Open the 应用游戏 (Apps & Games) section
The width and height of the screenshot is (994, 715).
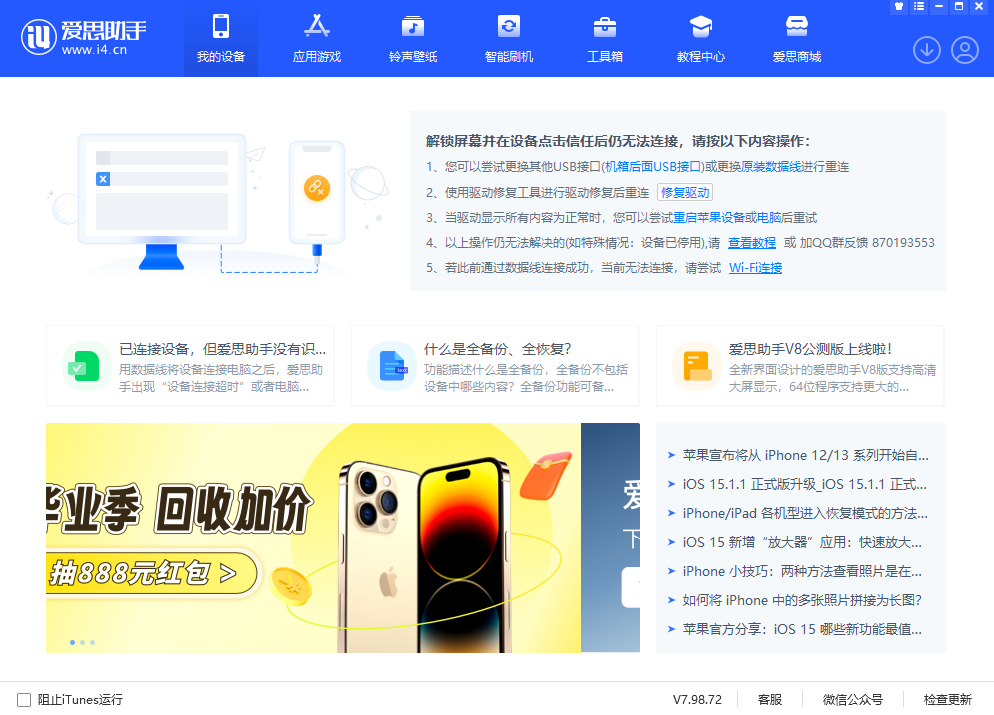coord(316,38)
